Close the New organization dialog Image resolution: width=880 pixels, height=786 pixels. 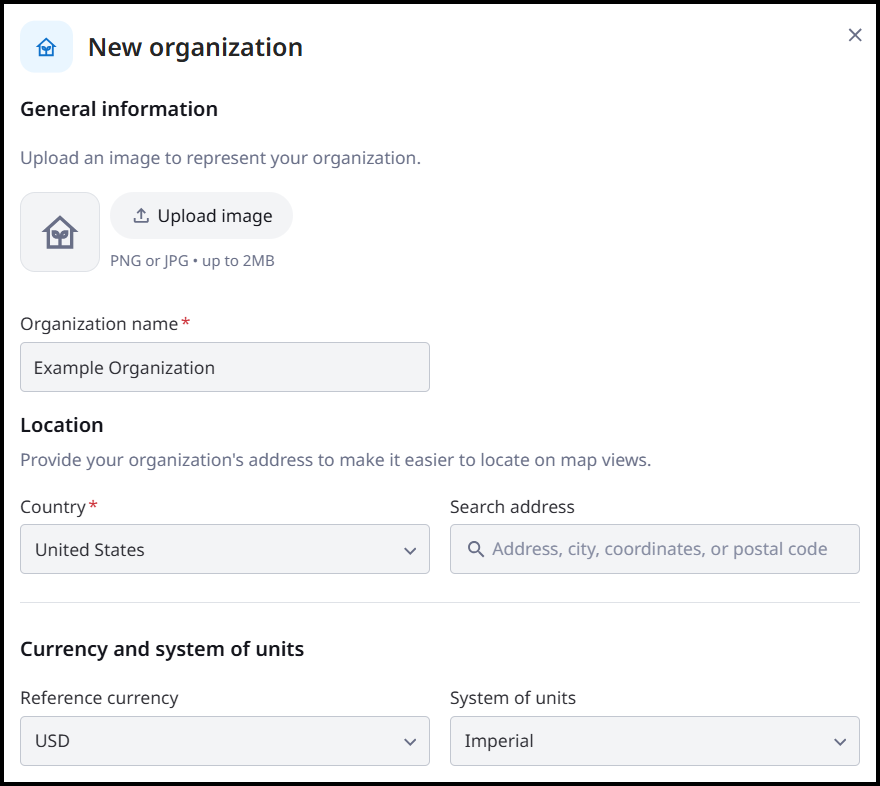point(855,35)
